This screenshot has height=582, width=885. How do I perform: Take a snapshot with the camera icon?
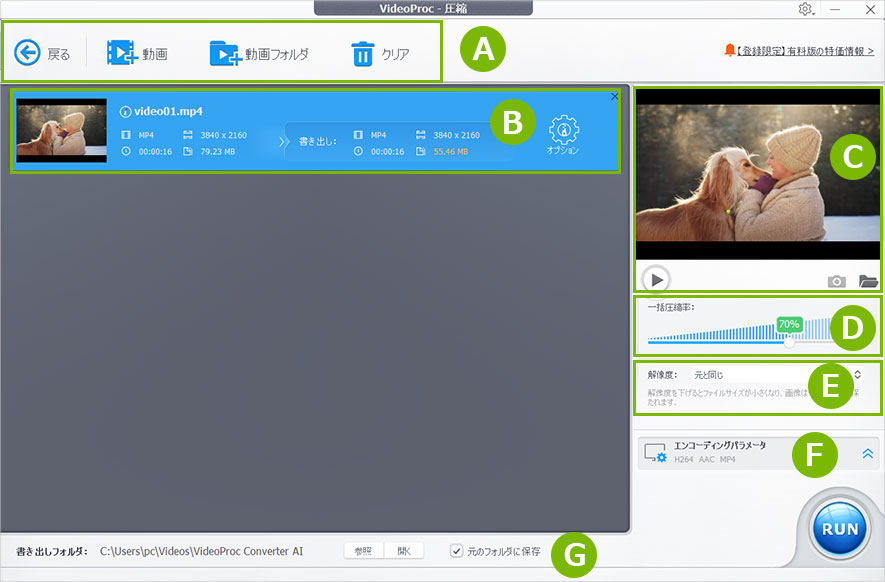coord(837,281)
